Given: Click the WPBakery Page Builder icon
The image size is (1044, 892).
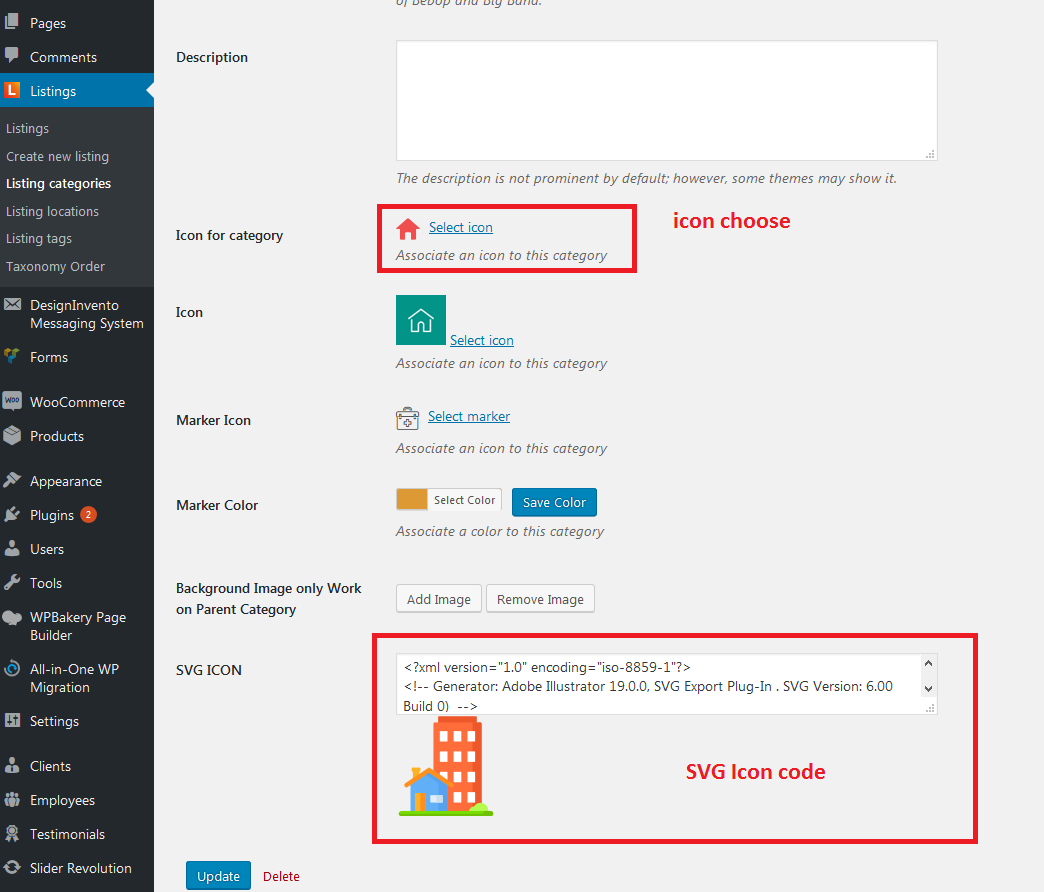Looking at the screenshot, I should (12, 618).
